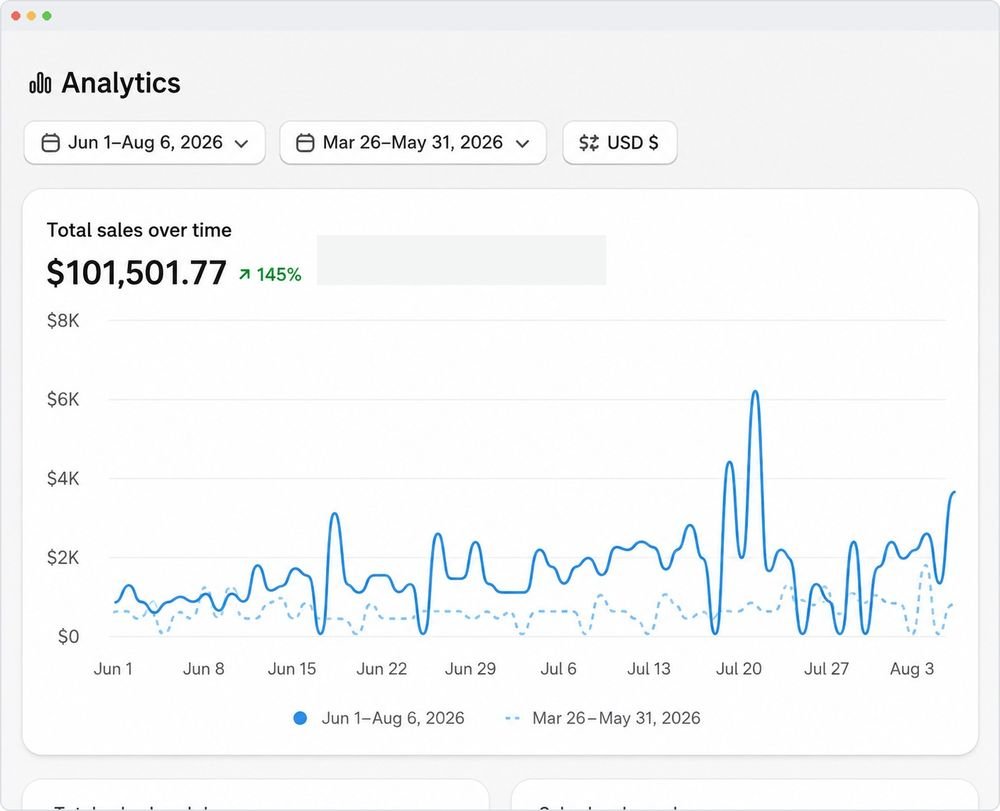Click the $101,501.77 total sales value

click(136, 273)
